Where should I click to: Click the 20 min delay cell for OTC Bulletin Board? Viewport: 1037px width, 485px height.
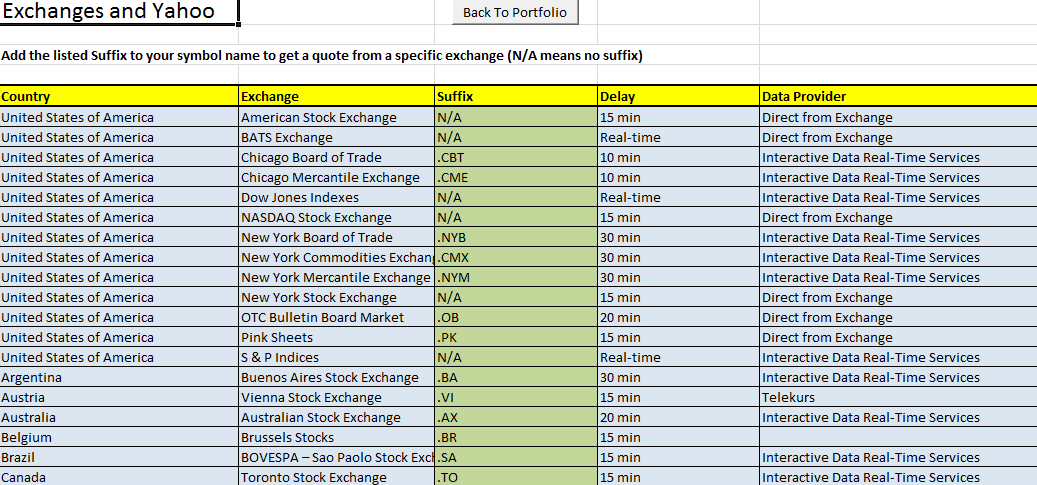tap(677, 317)
